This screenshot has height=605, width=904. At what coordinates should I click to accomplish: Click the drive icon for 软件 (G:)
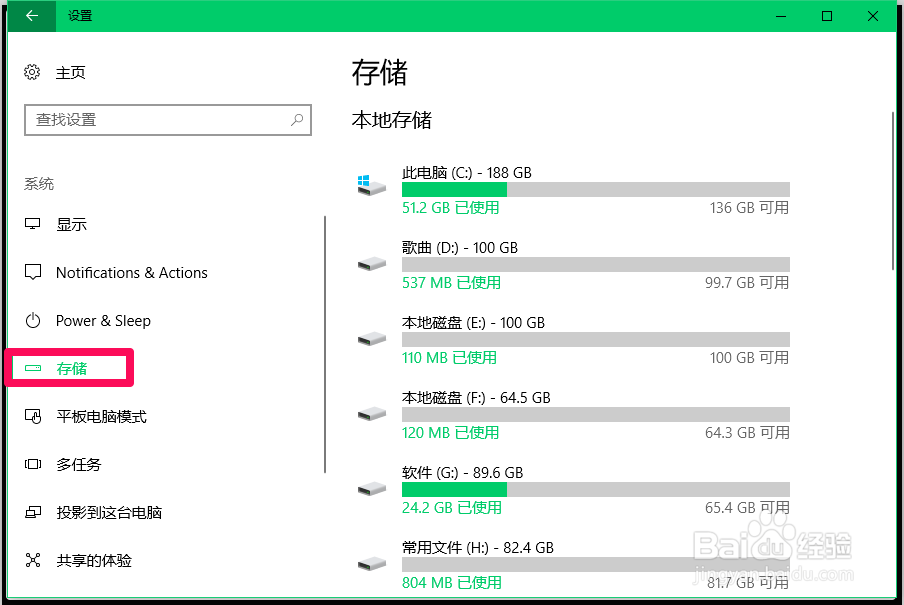(371, 489)
